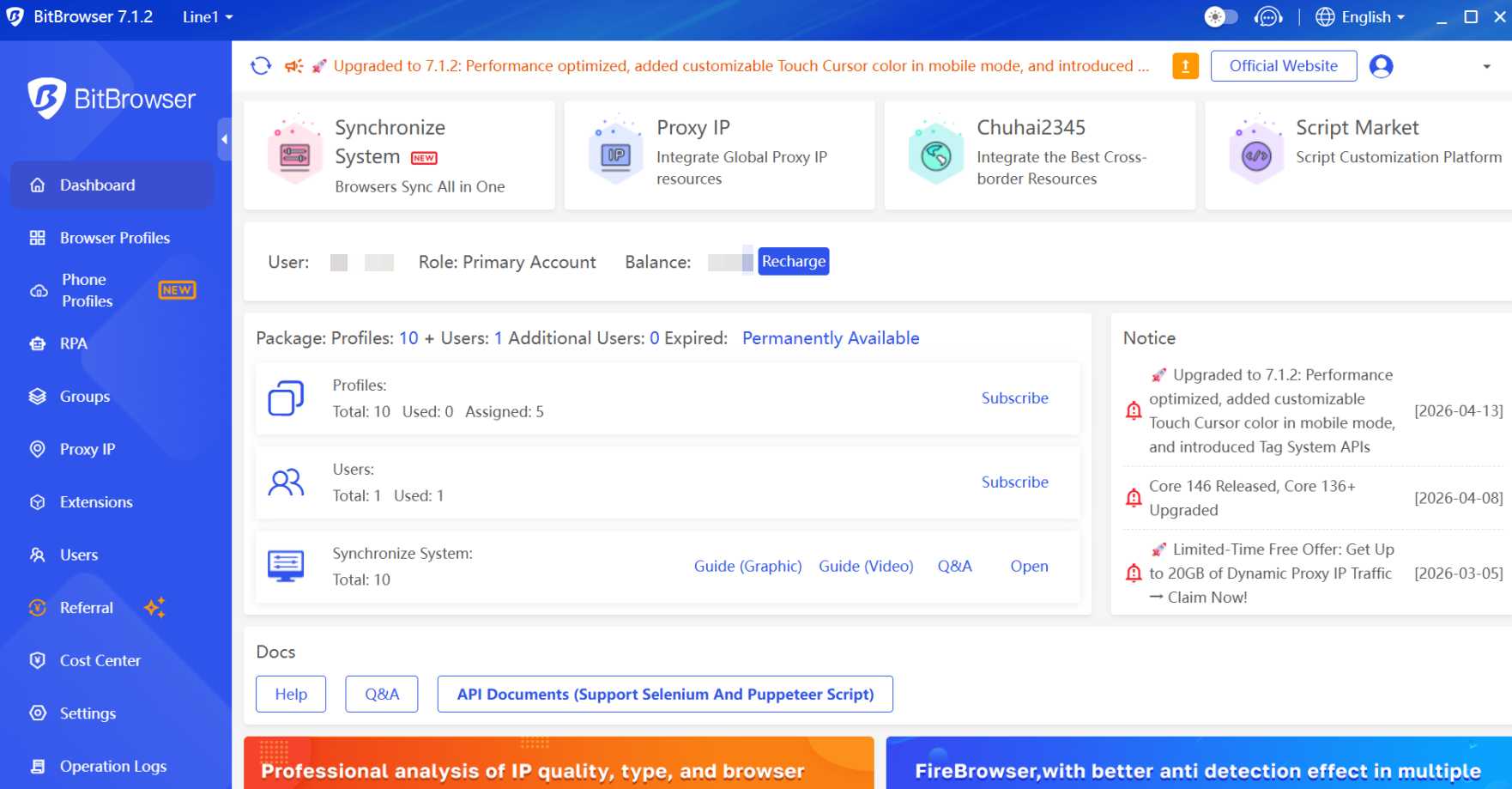Click the Proxy IP card icon
The image size is (1512, 789).
point(615,155)
